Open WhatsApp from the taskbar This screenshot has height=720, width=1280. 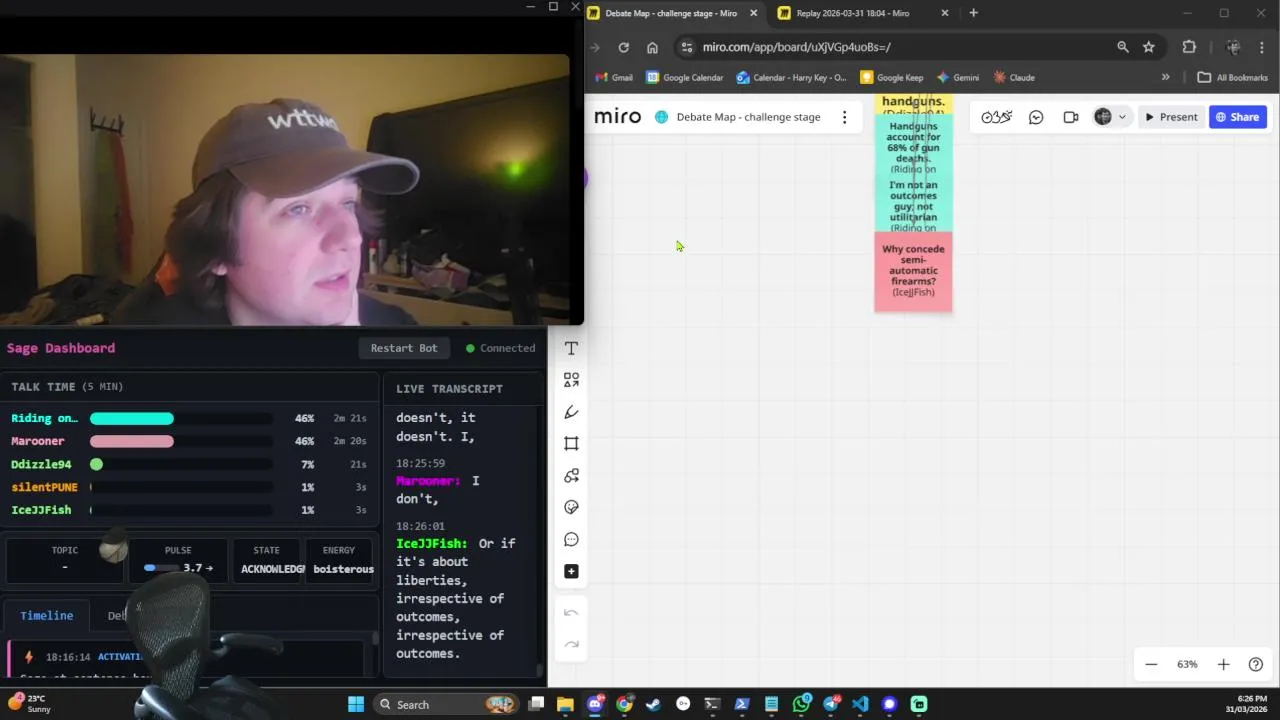tap(801, 704)
